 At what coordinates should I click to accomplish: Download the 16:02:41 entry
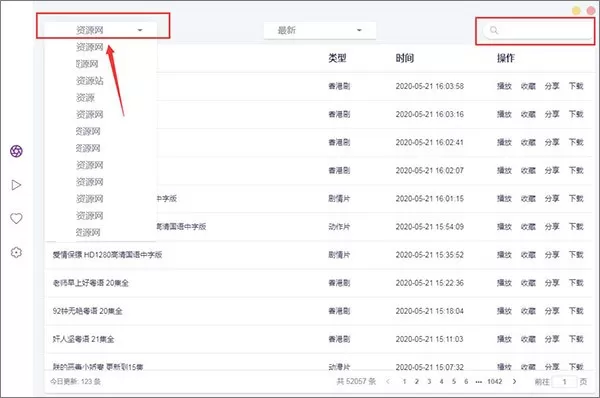[576, 142]
